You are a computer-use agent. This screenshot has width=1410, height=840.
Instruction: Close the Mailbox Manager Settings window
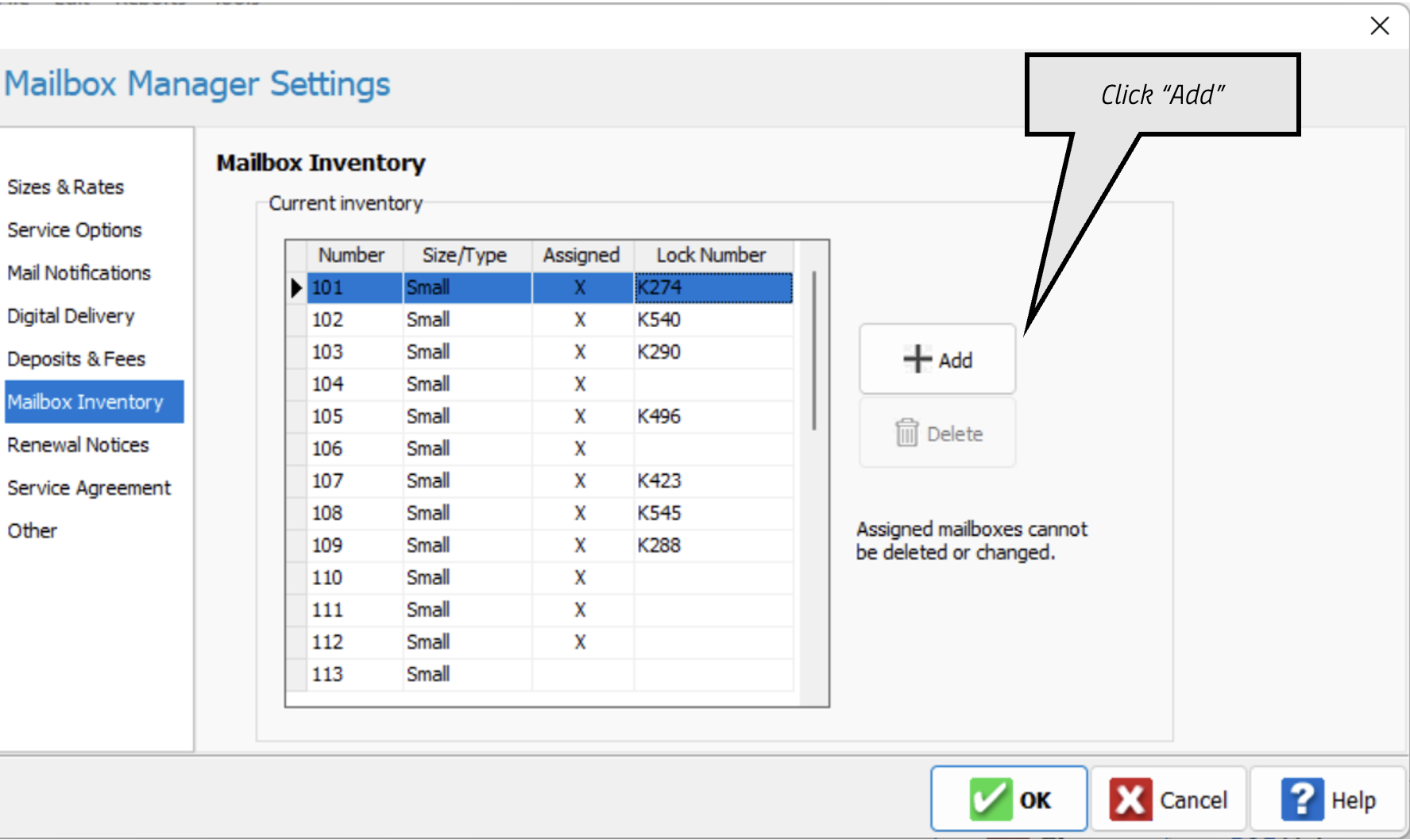coord(1380,26)
